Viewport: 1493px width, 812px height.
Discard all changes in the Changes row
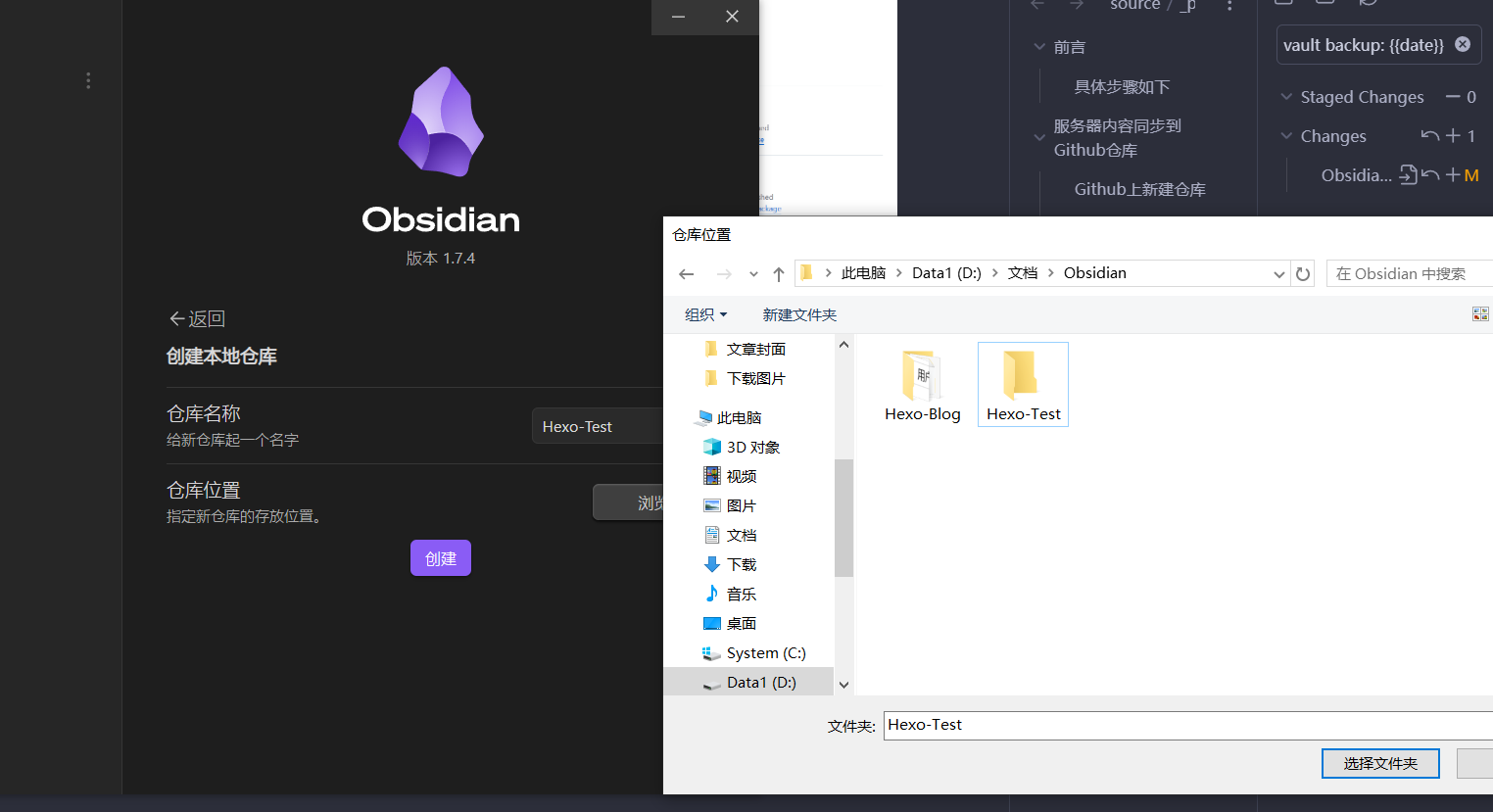1430,136
